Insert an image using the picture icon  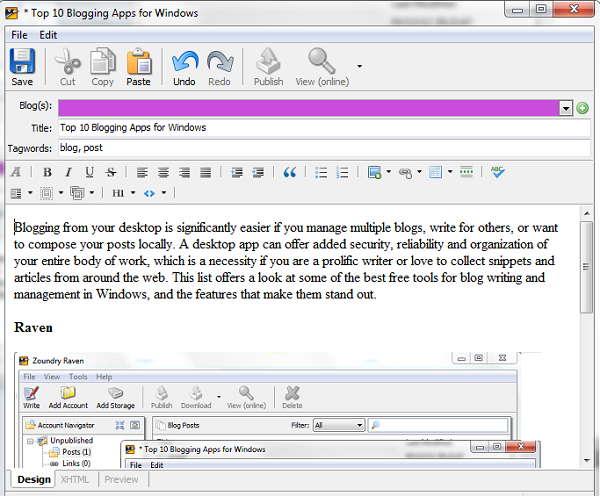pyautogui.click(x=374, y=173)
